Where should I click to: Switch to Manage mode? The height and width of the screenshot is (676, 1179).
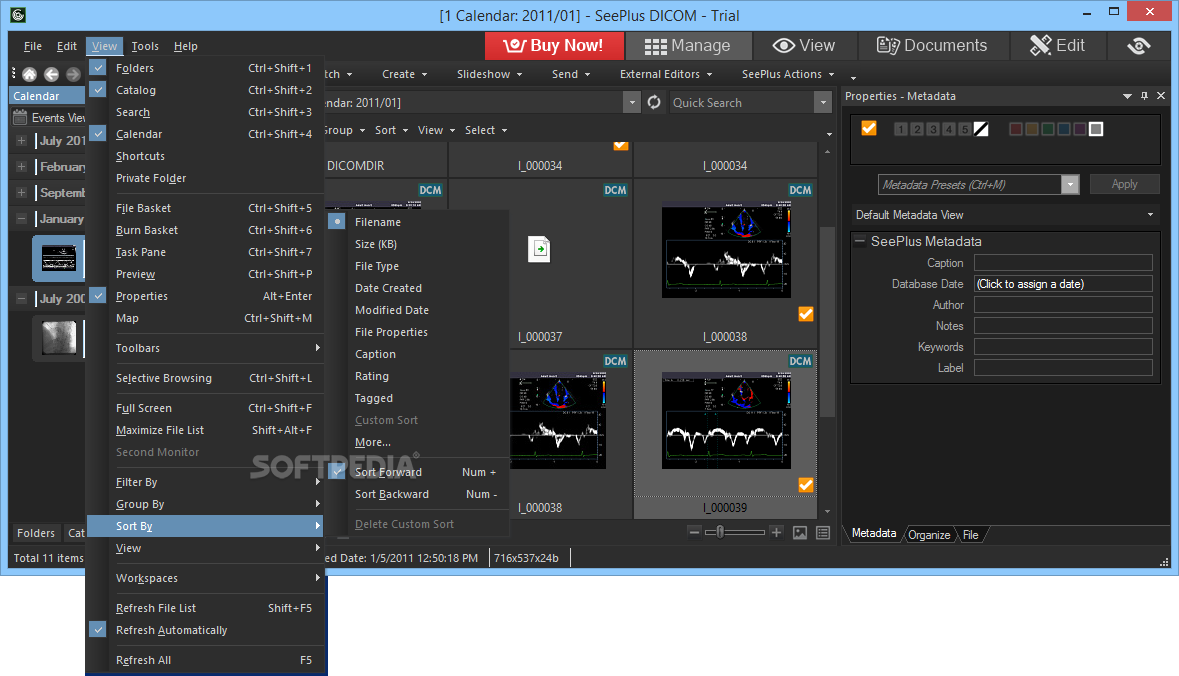(x=688, y=46)
